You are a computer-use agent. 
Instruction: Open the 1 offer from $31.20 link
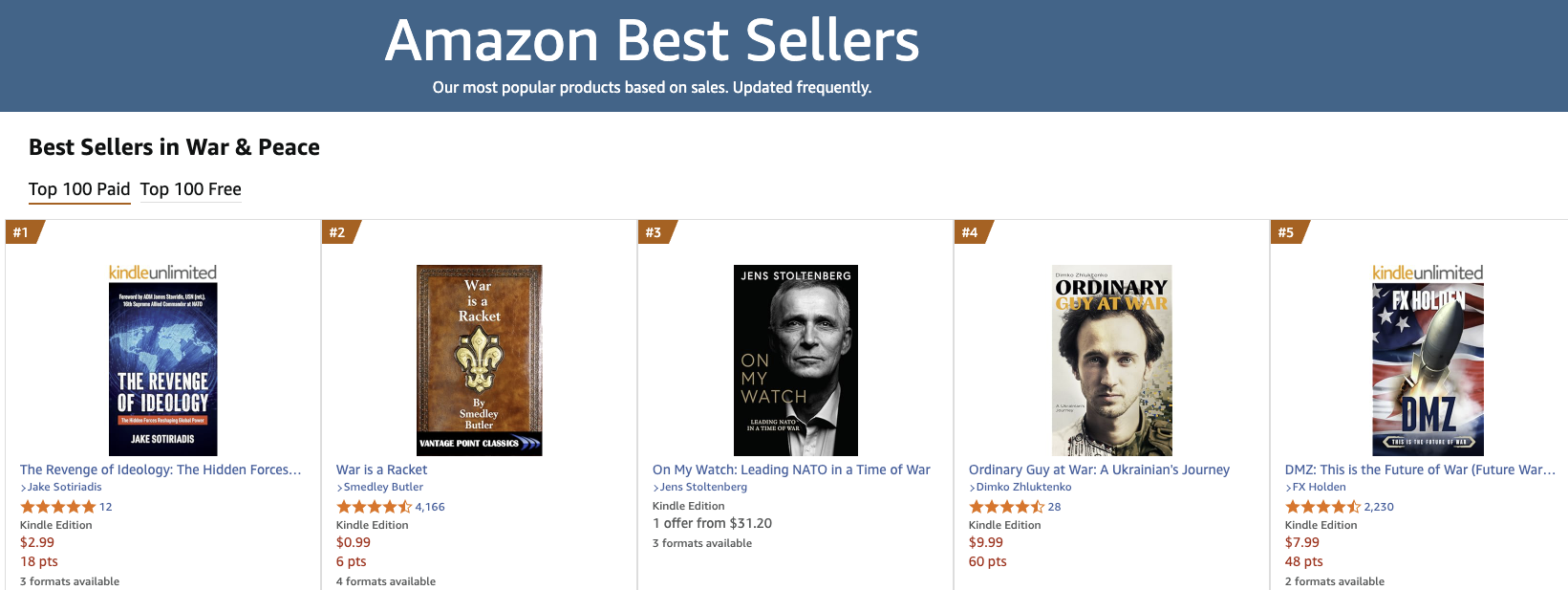point(712,523)
